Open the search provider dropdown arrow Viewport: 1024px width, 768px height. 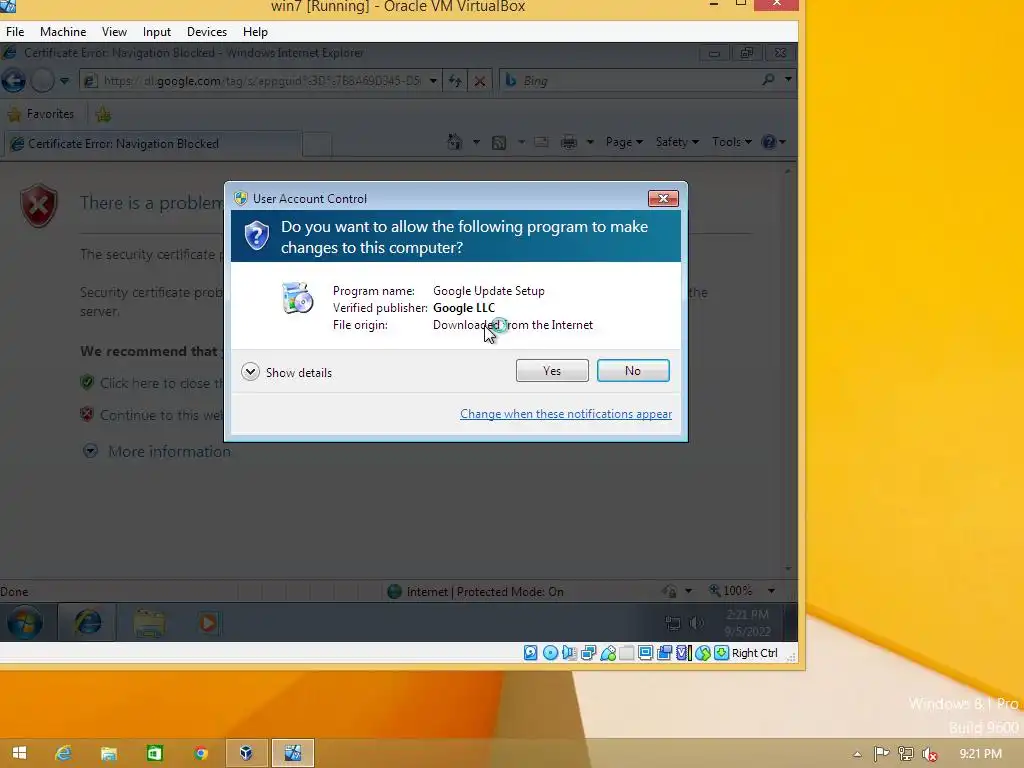point(788,80)
